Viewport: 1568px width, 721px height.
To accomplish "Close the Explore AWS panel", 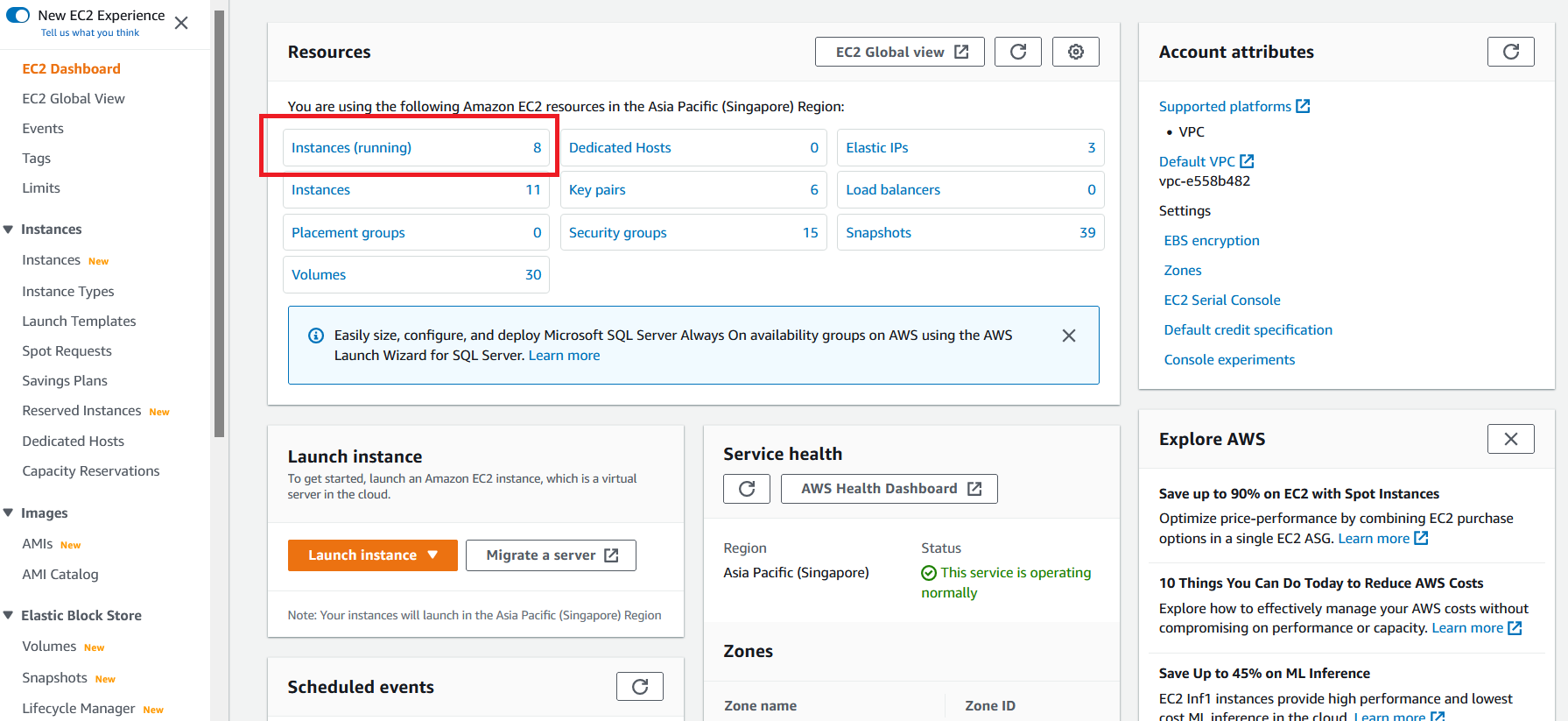I will (1511, 439).
